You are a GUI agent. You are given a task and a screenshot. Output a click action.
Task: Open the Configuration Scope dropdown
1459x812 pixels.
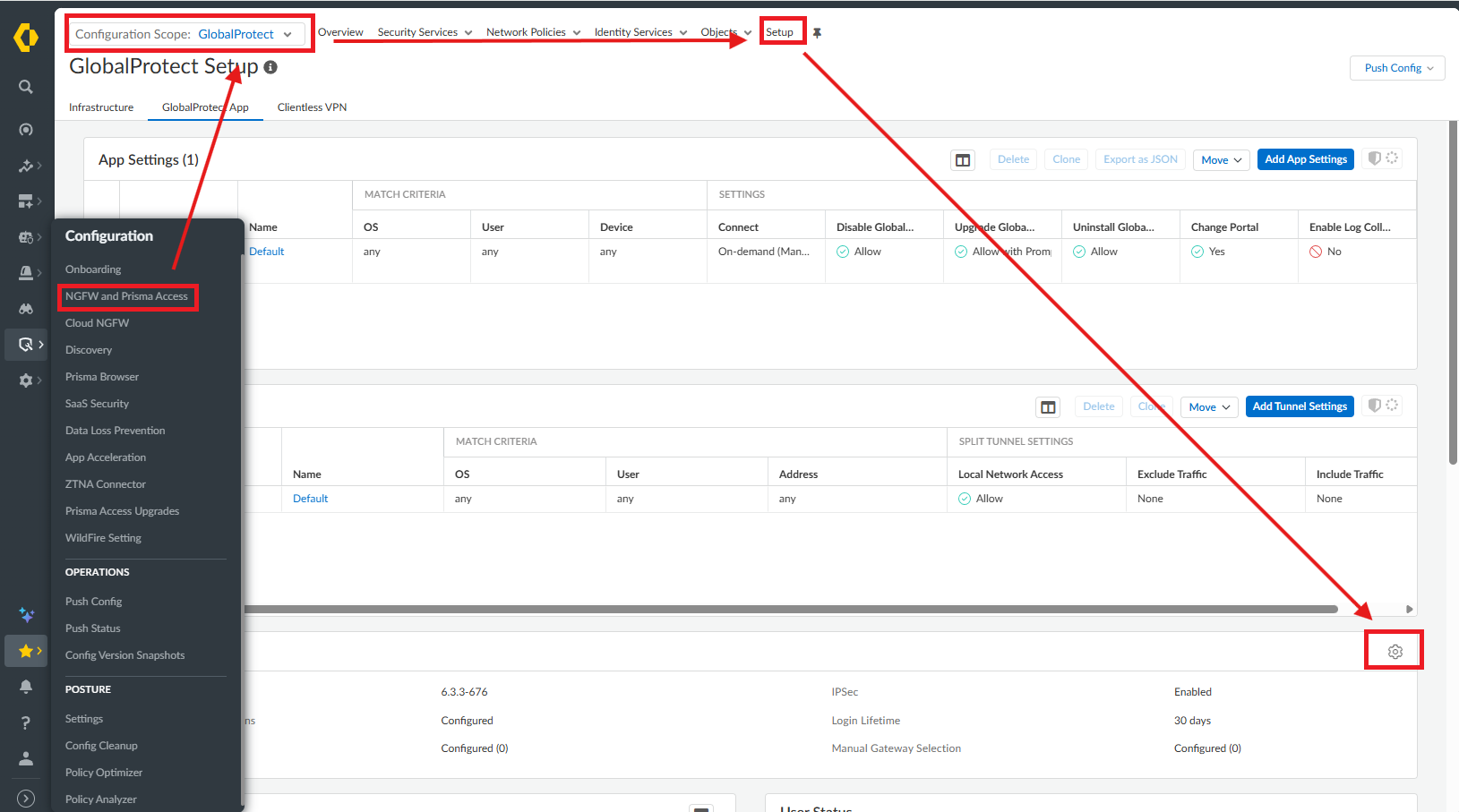point(185,34)
